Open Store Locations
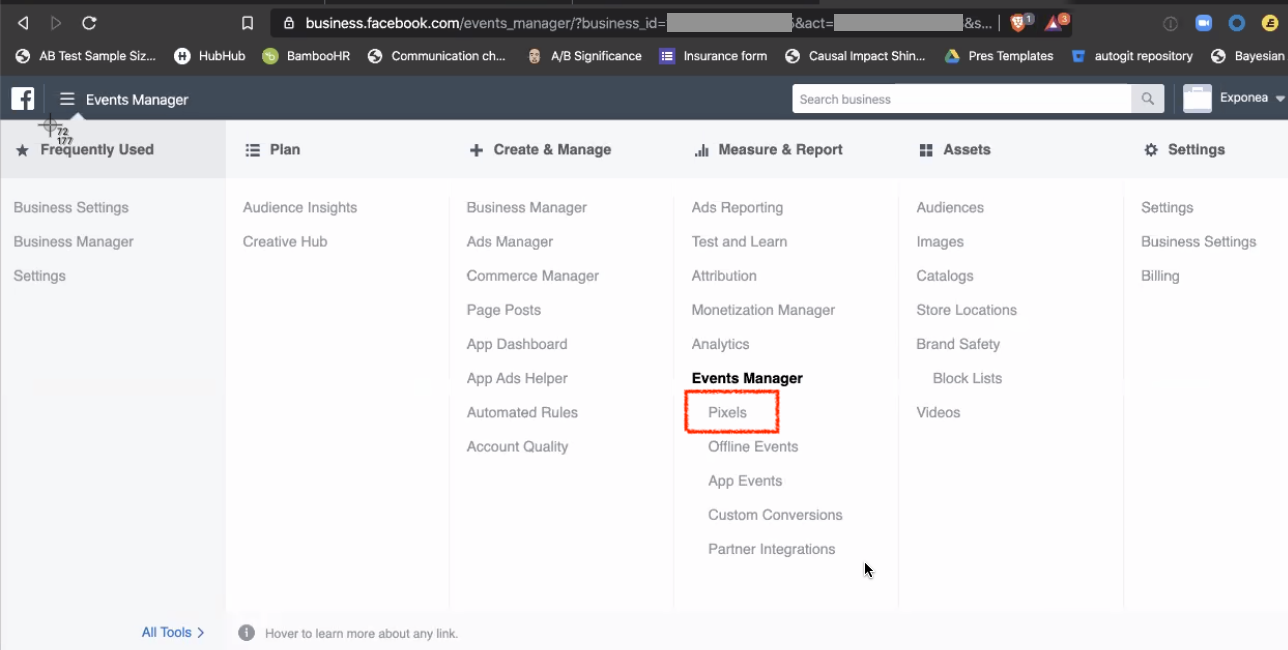 pyautogui.click(x=966, y=310)
